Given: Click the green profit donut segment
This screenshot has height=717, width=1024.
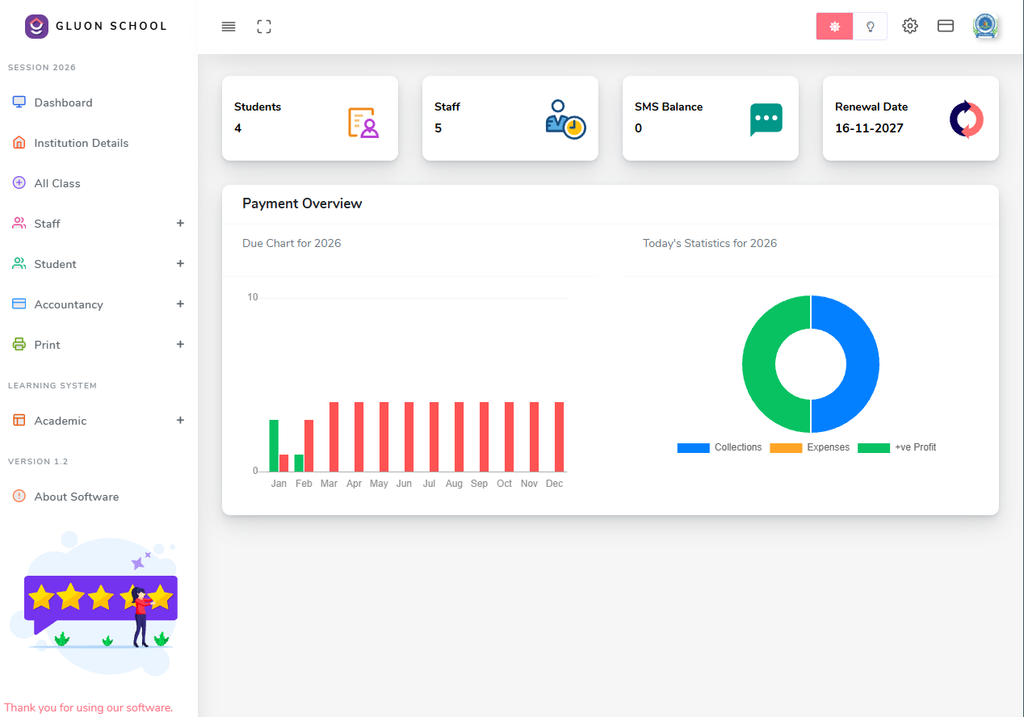Looking at the screenshot, I should pos(759,364).
